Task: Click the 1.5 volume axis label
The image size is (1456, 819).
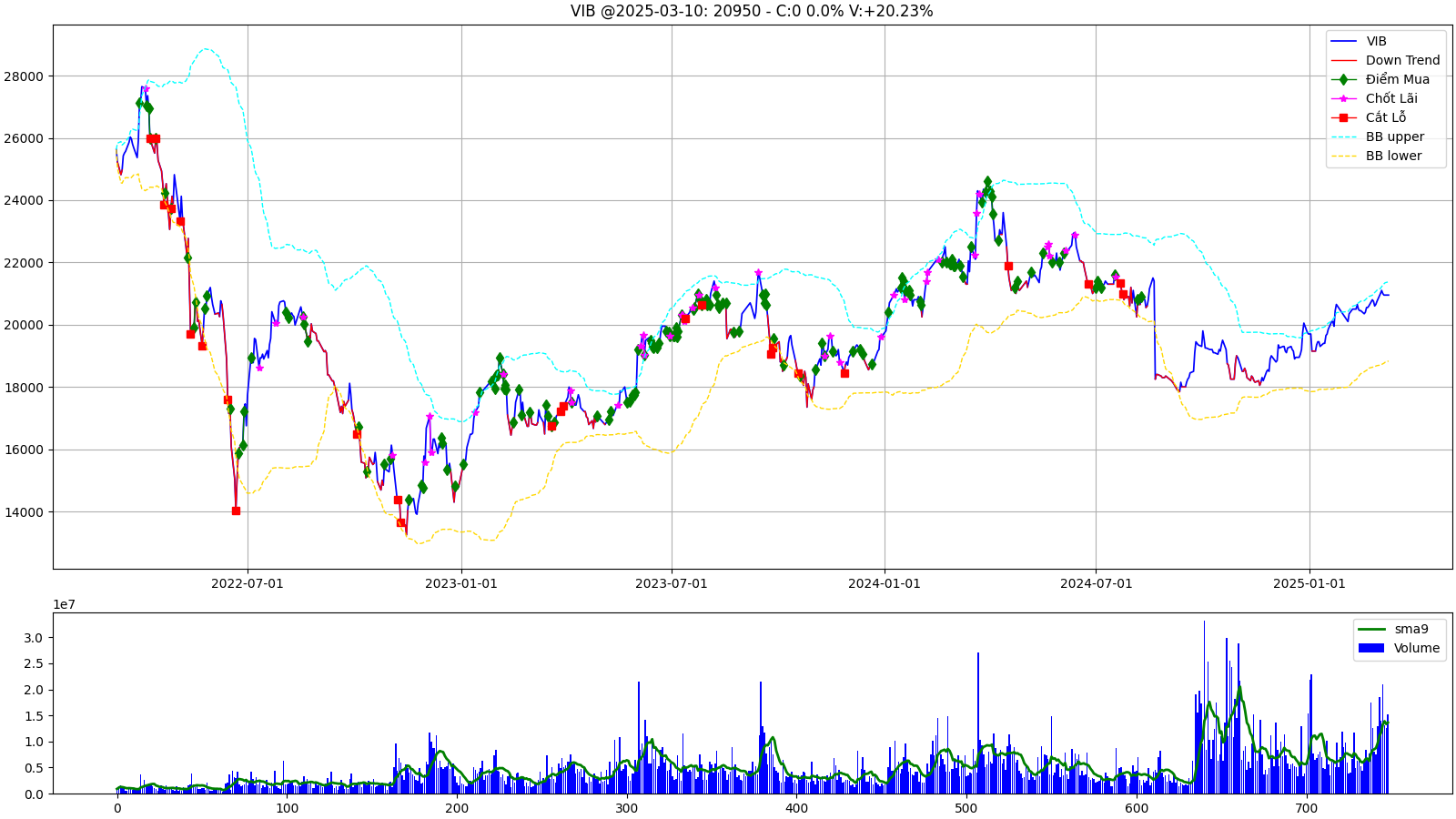Action: pyautogui.click(x=34, y=716)
